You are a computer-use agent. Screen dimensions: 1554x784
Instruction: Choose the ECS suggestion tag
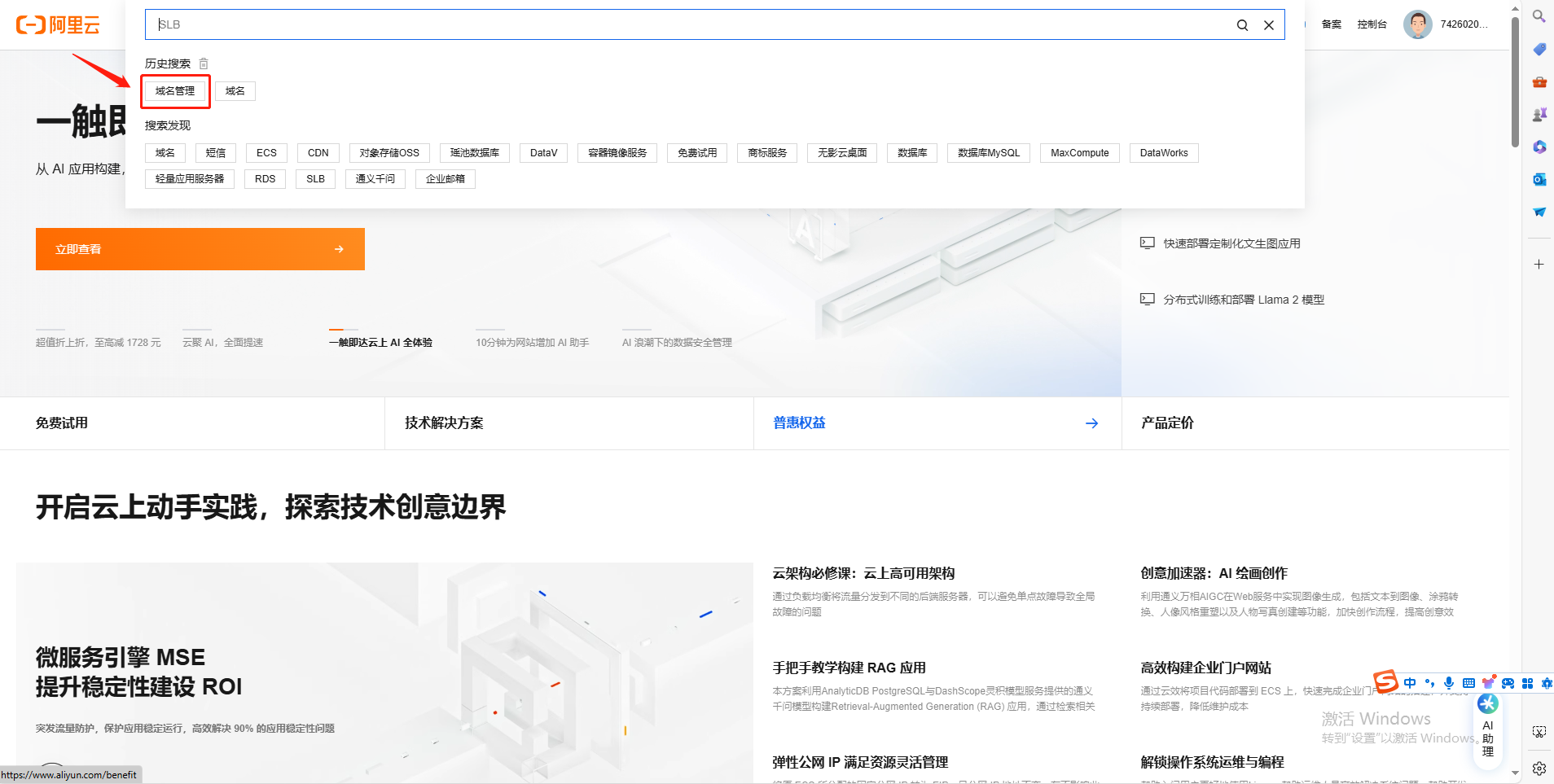coord(266,153)
